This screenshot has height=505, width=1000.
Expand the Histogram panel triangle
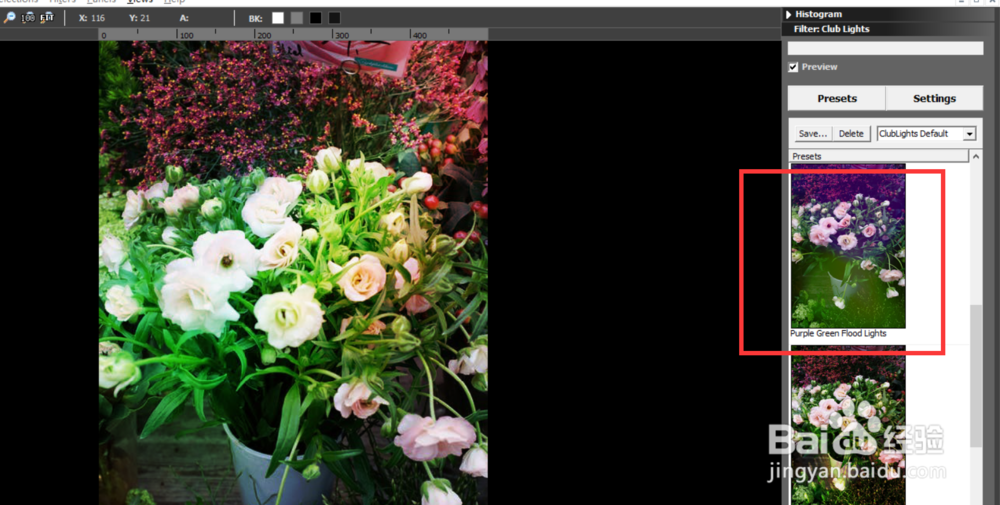[x=789, y=14]
